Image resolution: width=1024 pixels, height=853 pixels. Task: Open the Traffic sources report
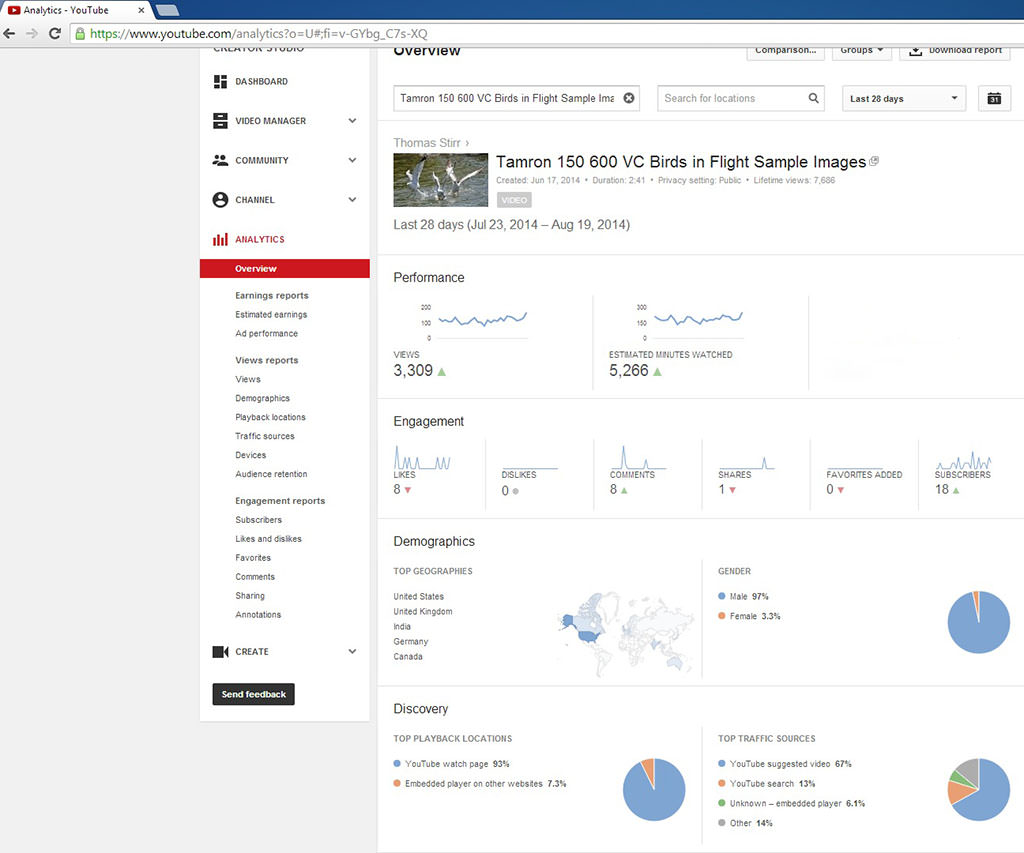pyautogui.click(x=265, y=436)
